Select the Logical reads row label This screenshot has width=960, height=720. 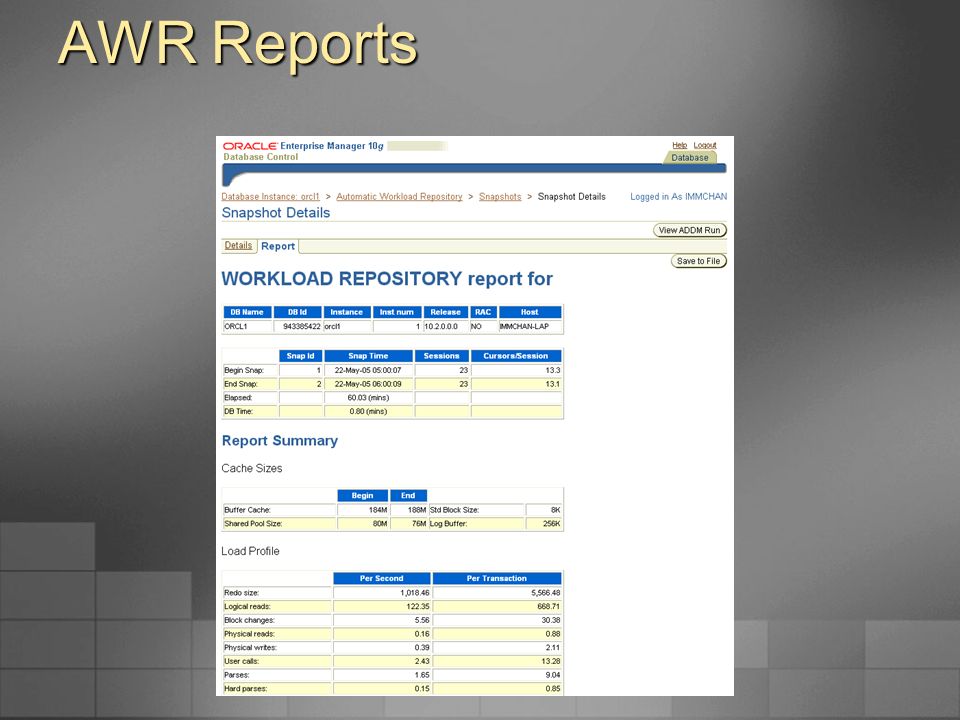pos(247,606)
